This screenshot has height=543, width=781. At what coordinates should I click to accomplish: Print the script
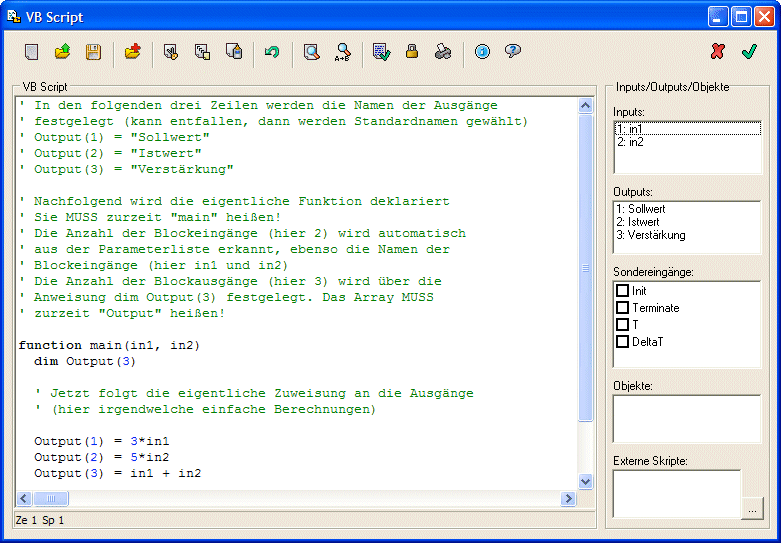[x=443, y=52]
